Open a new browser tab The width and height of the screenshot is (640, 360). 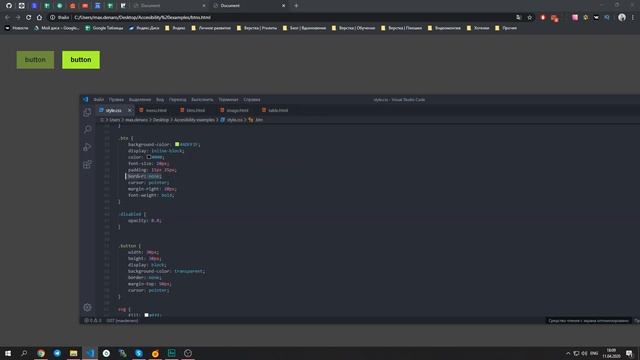pyautogui.click(x=296, y=6)
